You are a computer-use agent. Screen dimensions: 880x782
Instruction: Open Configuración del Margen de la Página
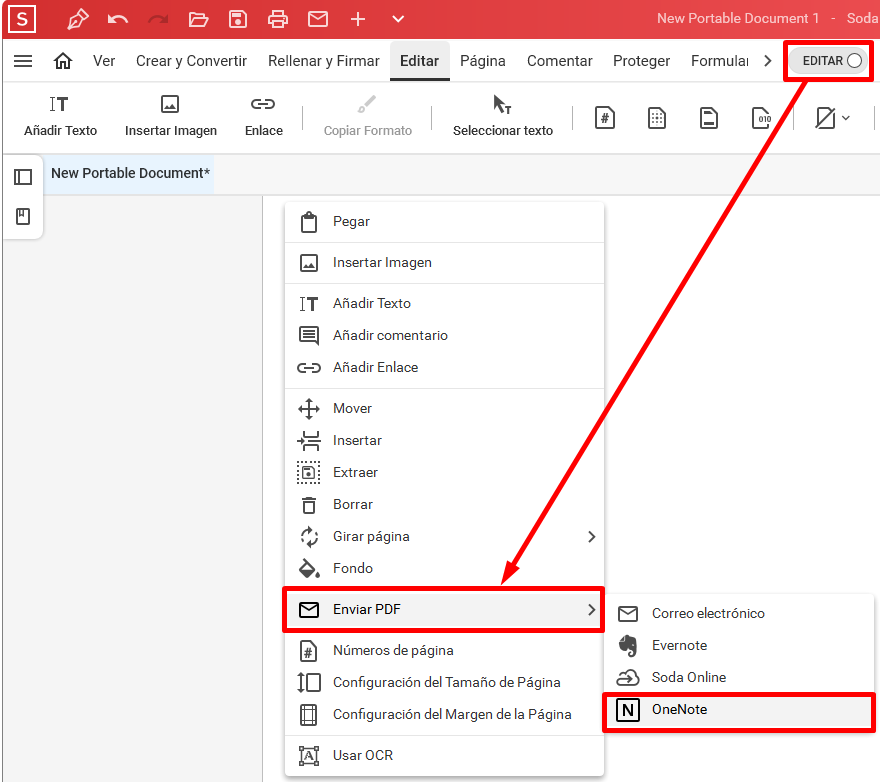click(444, 715)
